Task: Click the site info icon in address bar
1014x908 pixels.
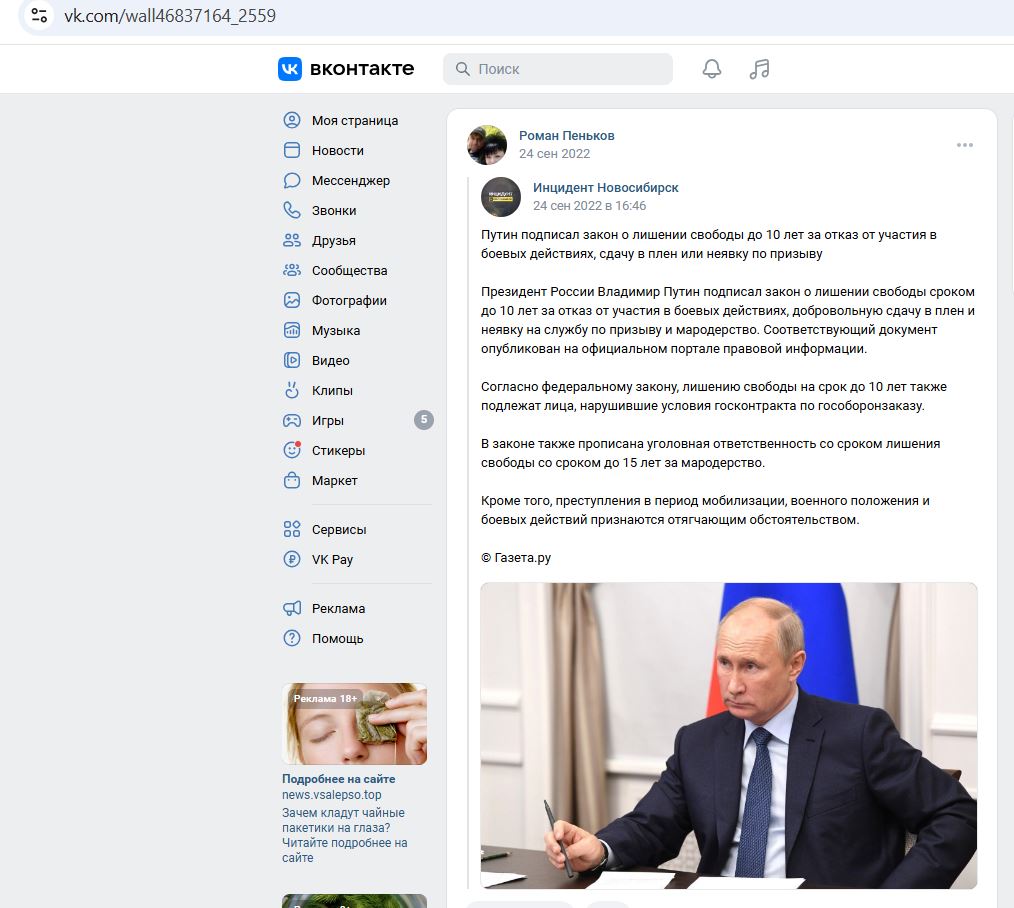Action: click(39, 15)
